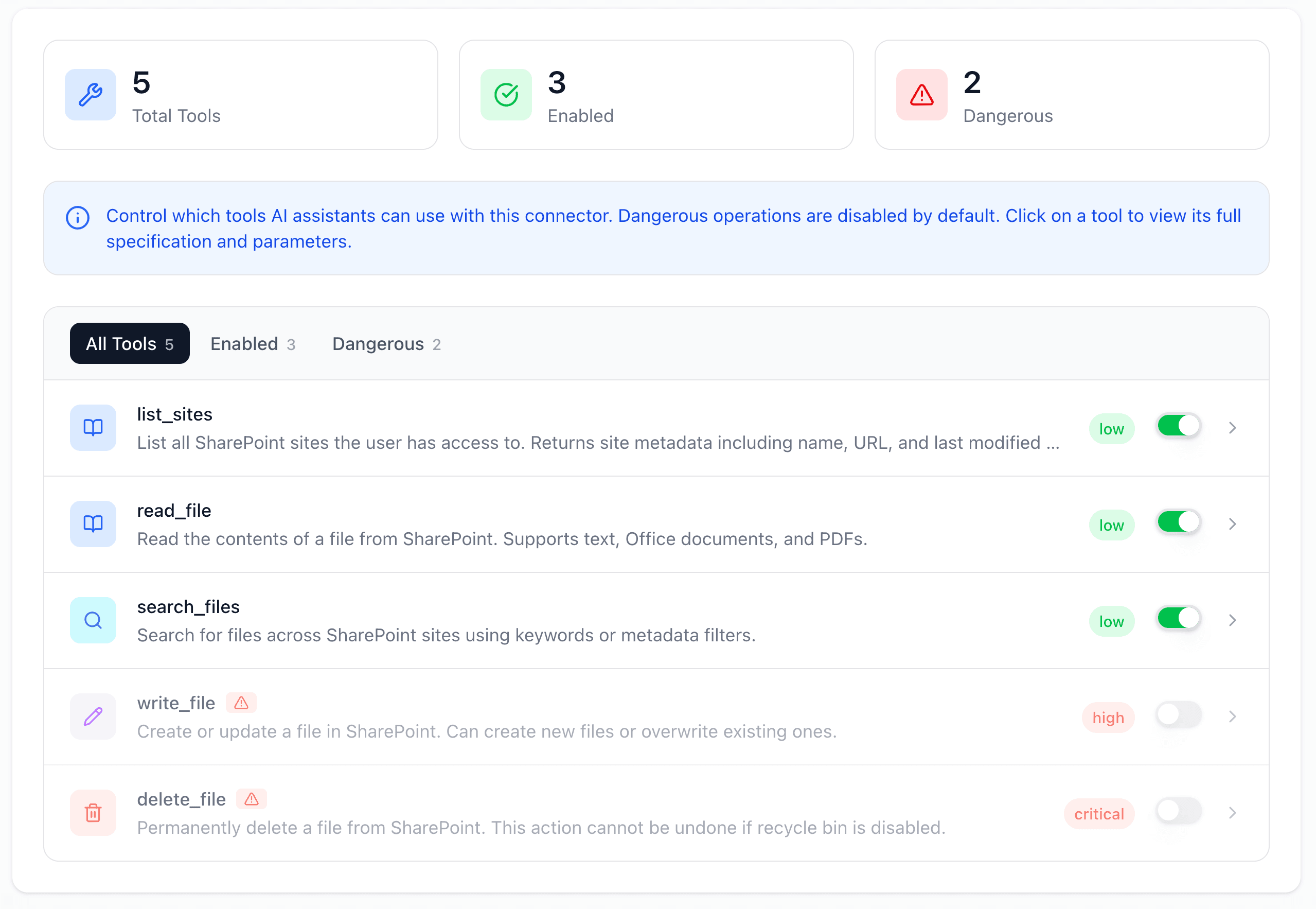Click the green checkmark Enabled icon
Image resolution: width=1316 pixels, height=909 pixels.
(x=505, y=95)
